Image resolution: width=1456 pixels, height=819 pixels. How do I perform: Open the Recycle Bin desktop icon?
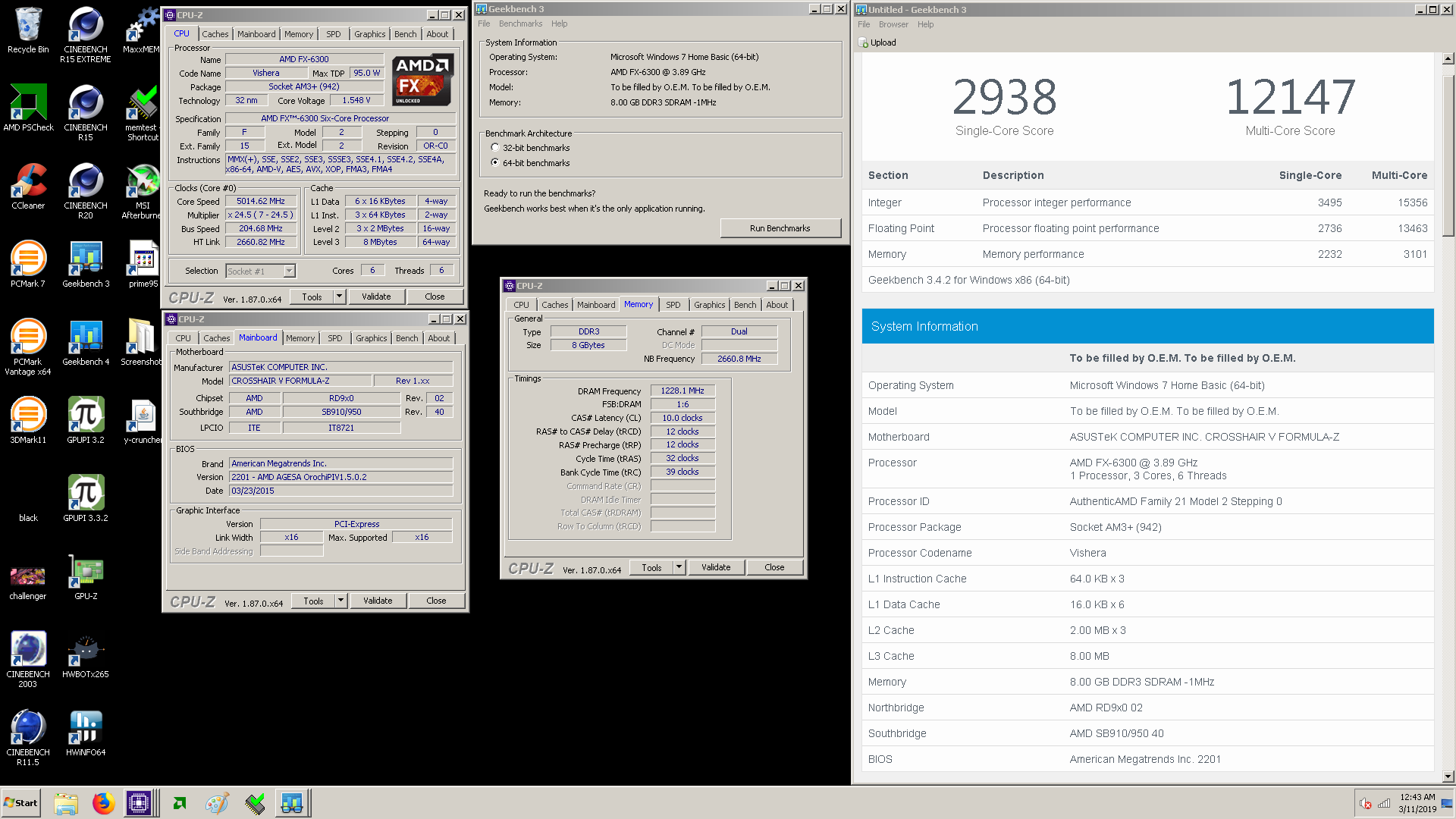(x=28, y=30)
